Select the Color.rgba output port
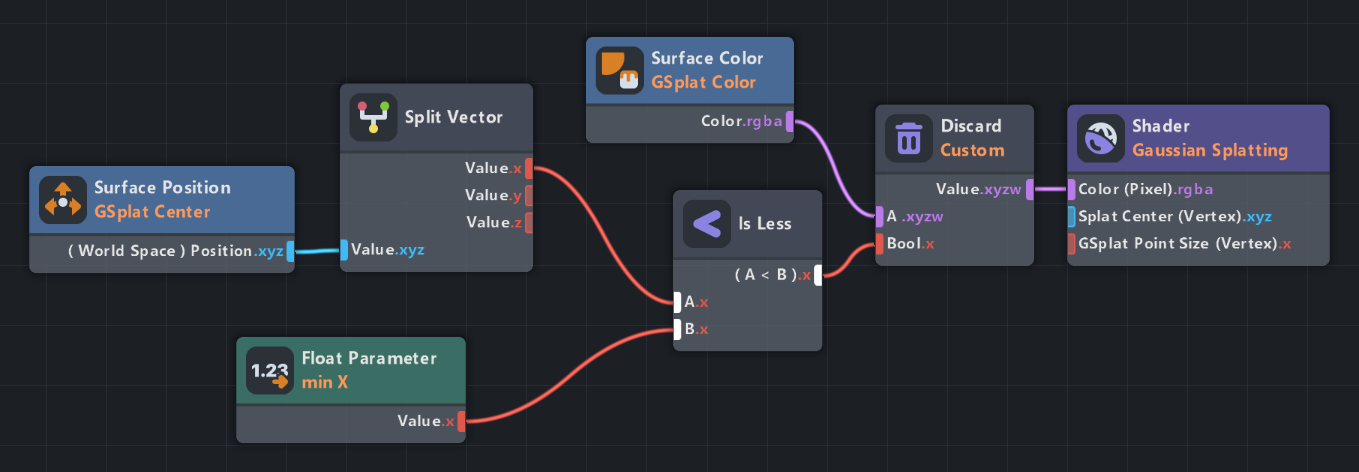1359x472 pixels. 790,122
